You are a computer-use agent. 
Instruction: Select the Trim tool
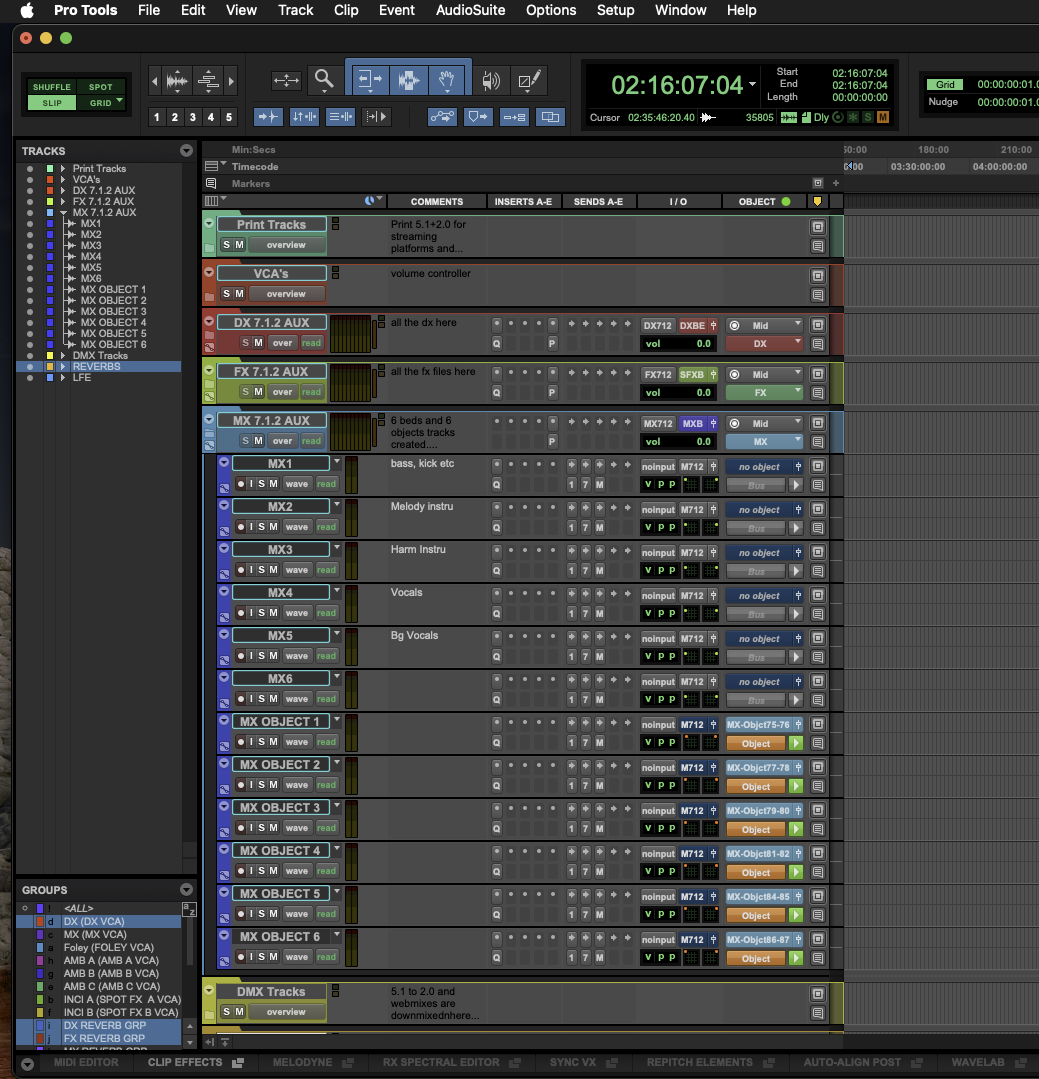370,81
